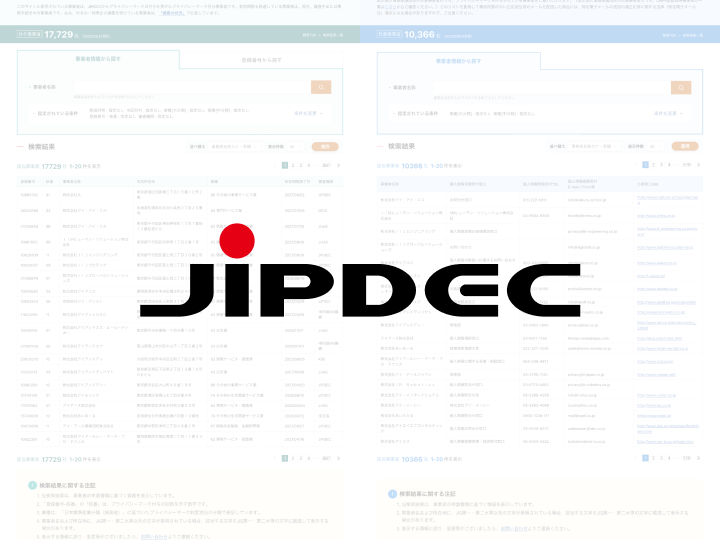
Task: Open the お問い合わせ link in the 17,729 panel notes
Action: pyautogui.click(x=153, y=536)
